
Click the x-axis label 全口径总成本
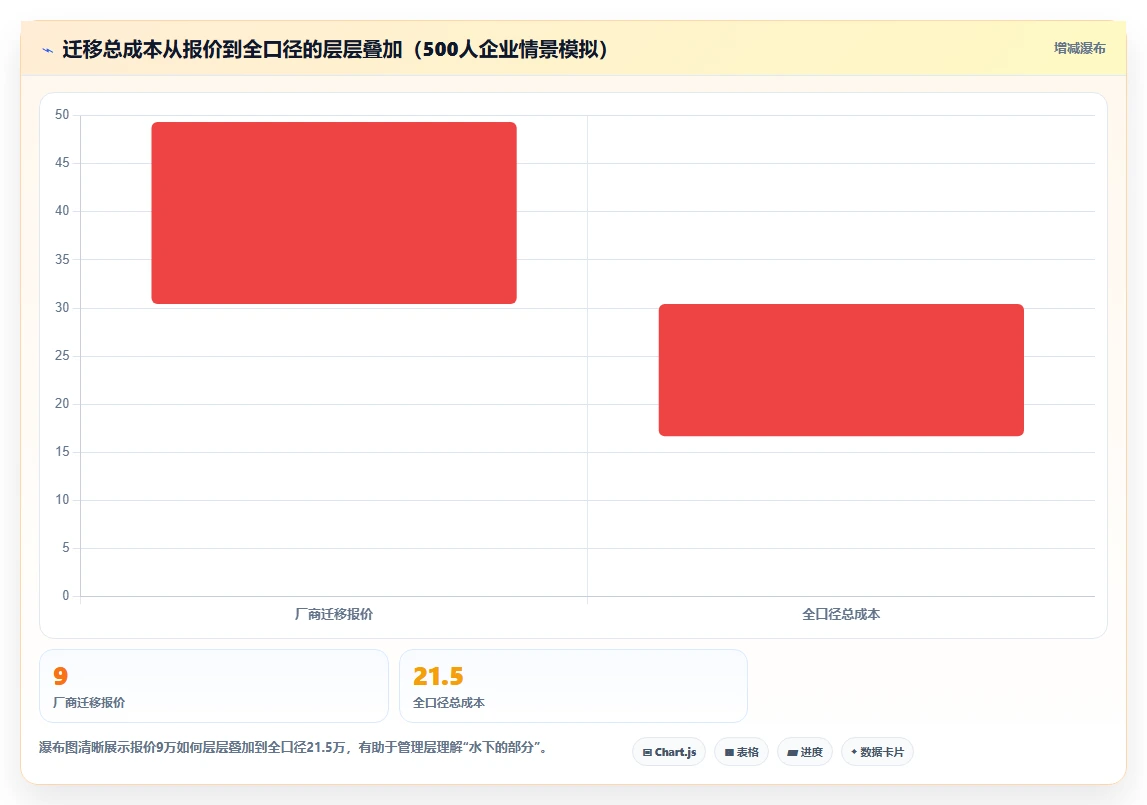(x=840, y=614)
